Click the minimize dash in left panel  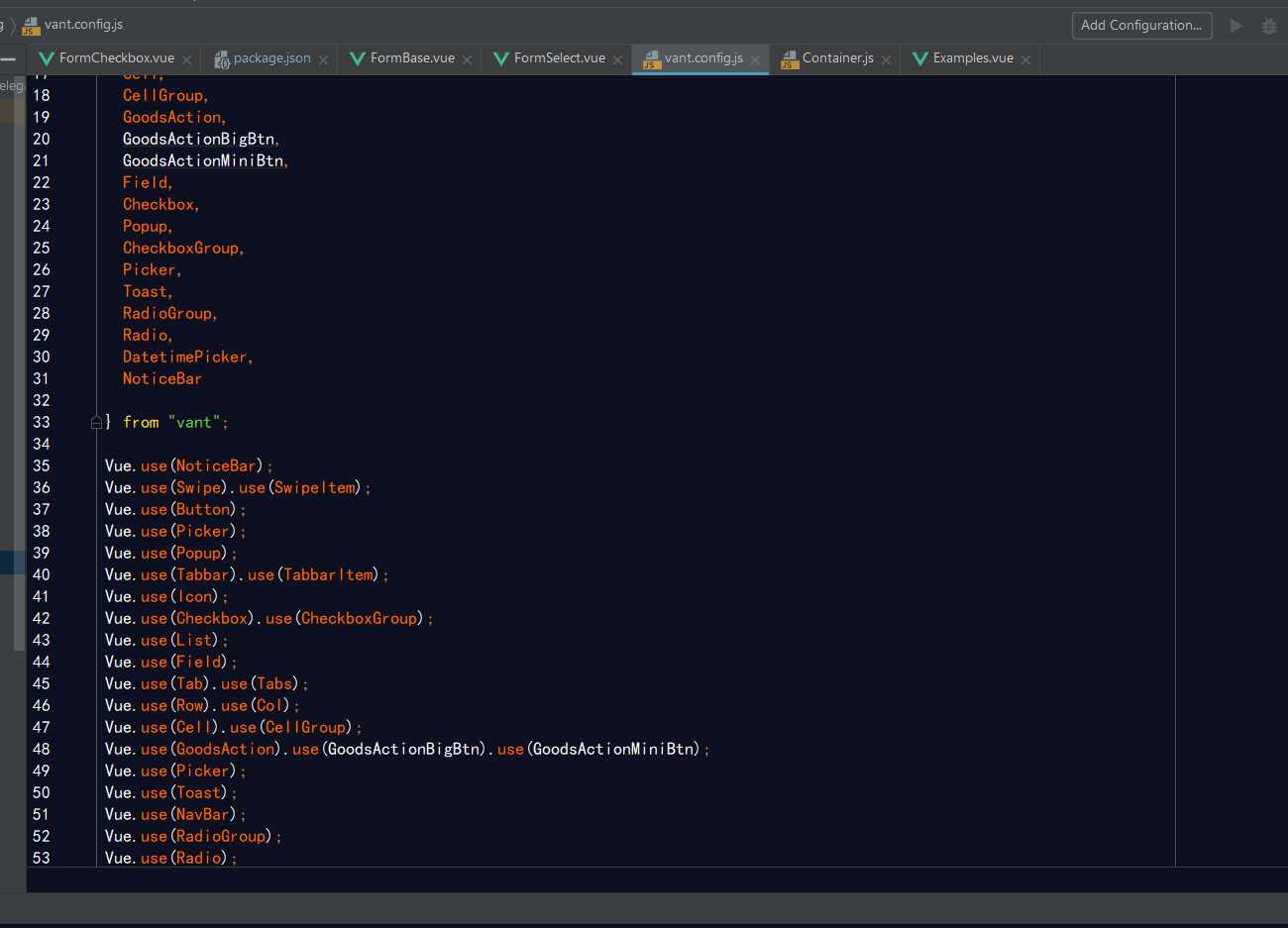(x=8, y=59)
